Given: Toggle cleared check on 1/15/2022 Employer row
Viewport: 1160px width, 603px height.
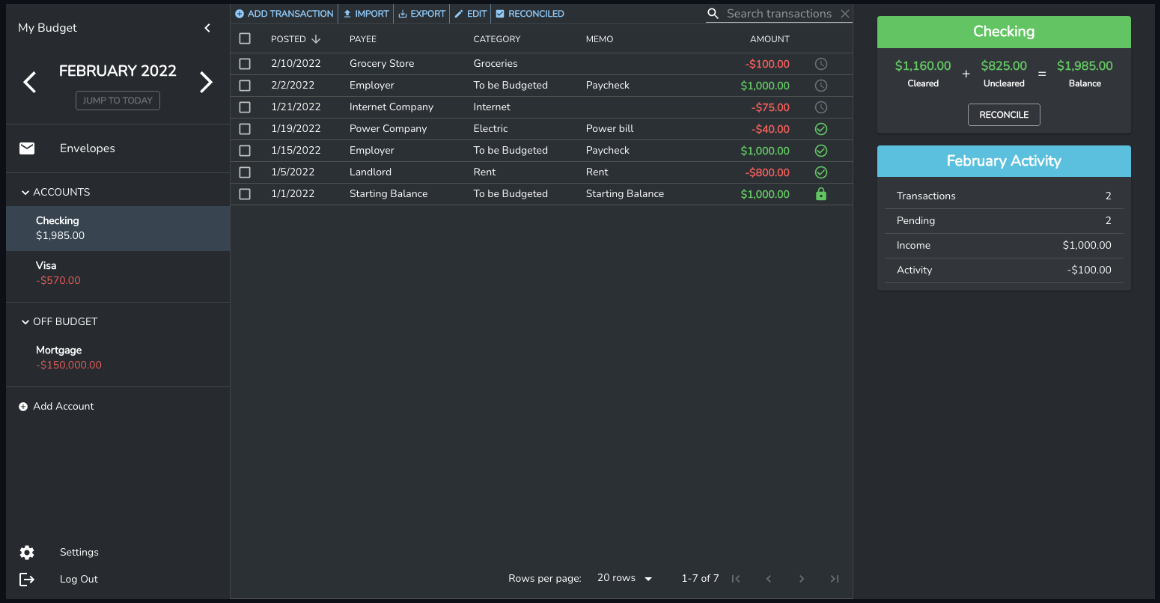Looking at the screenshot, I should point(820,150).
